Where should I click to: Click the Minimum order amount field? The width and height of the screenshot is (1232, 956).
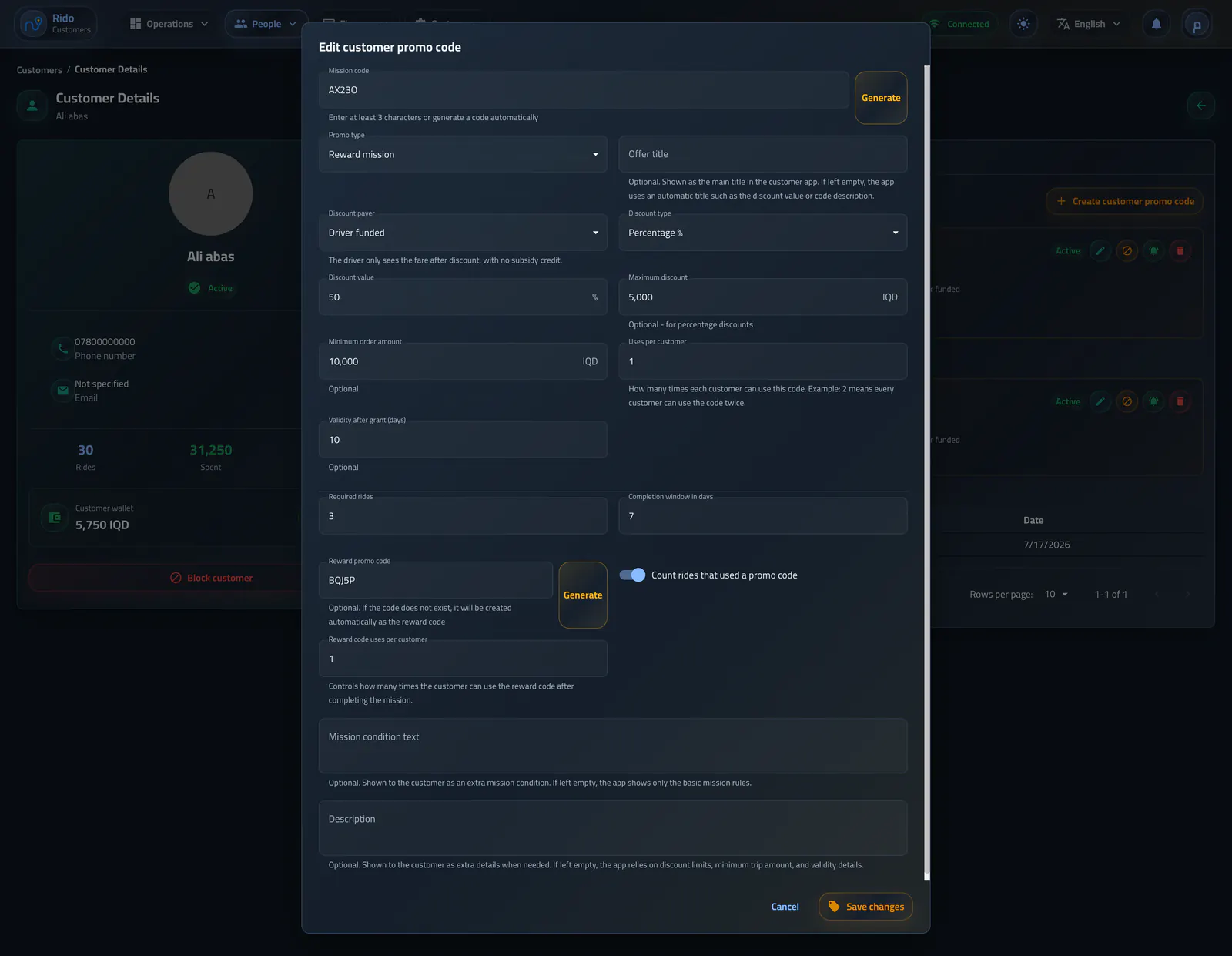(463, 361)
